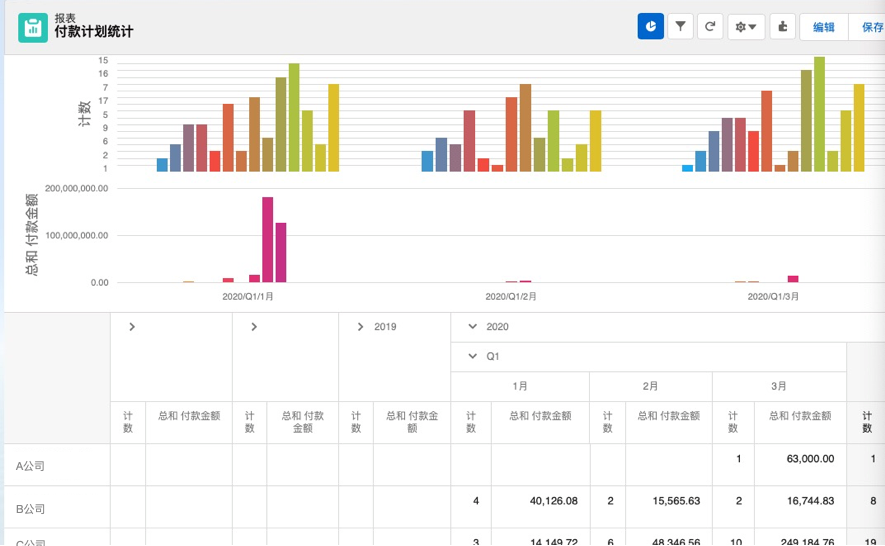Click the 总和 付款金额 header under 2019
Screen dimensions: 885x546
tap(412, 422)
